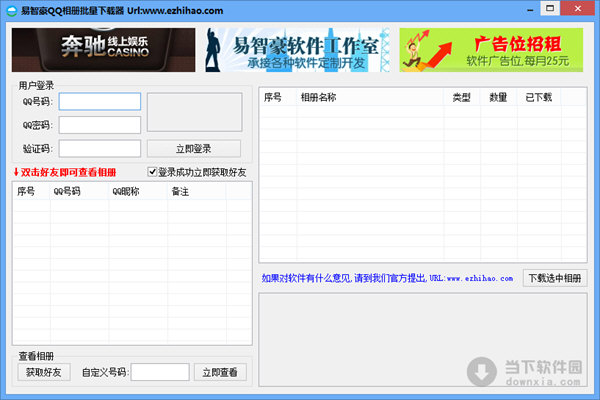Focus the QQ号码 input field
This screenshot has height=400, width=600.
click(x=99, y=102)
